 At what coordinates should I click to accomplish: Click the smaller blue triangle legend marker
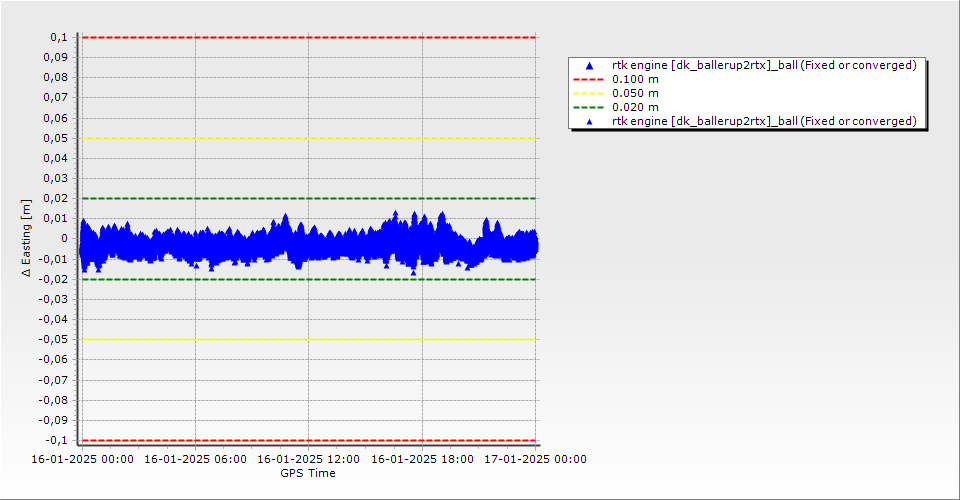click(590, 122)
